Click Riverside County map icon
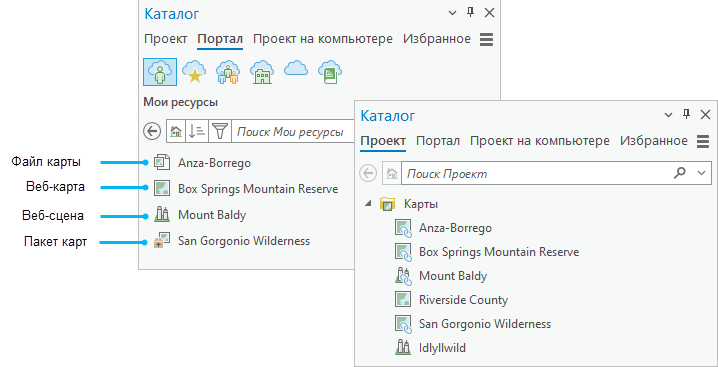The width and height of the screenshot is (718, 367). pyautogui.click(x=402, y=300)
